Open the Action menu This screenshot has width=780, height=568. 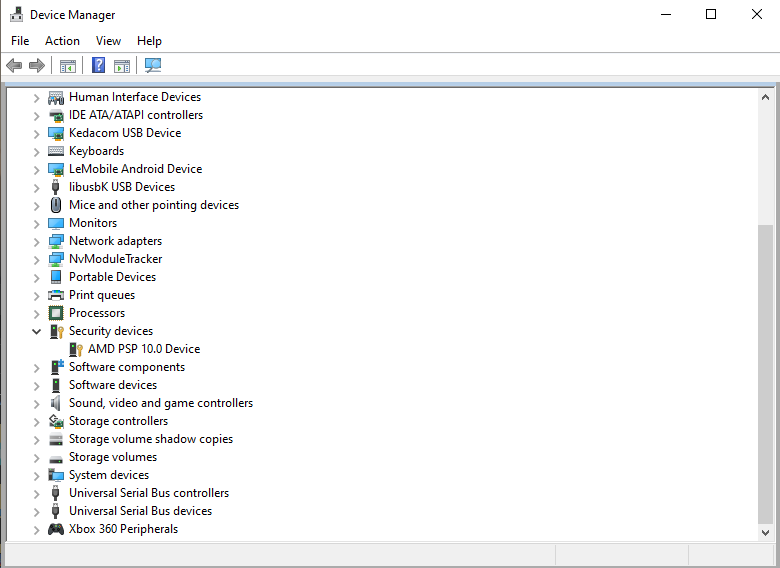[62, 41]
